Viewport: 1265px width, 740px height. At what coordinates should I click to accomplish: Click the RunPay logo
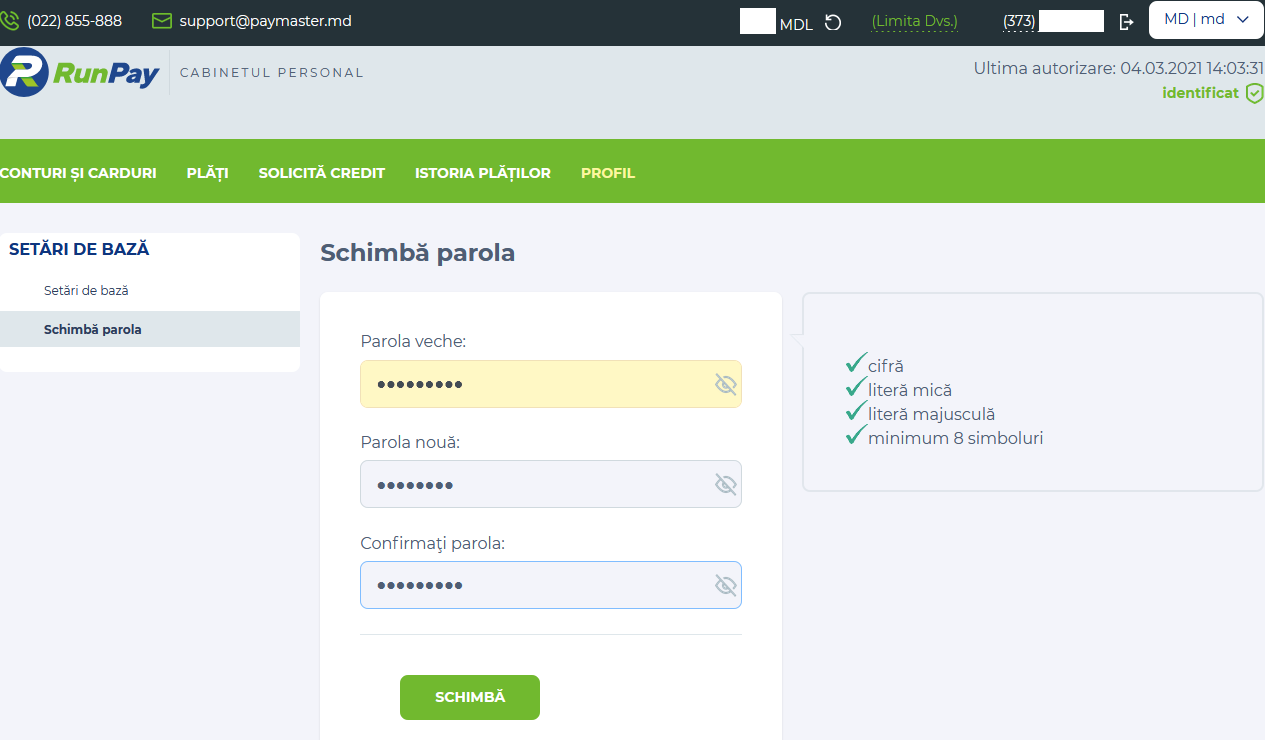pos(80,72)
